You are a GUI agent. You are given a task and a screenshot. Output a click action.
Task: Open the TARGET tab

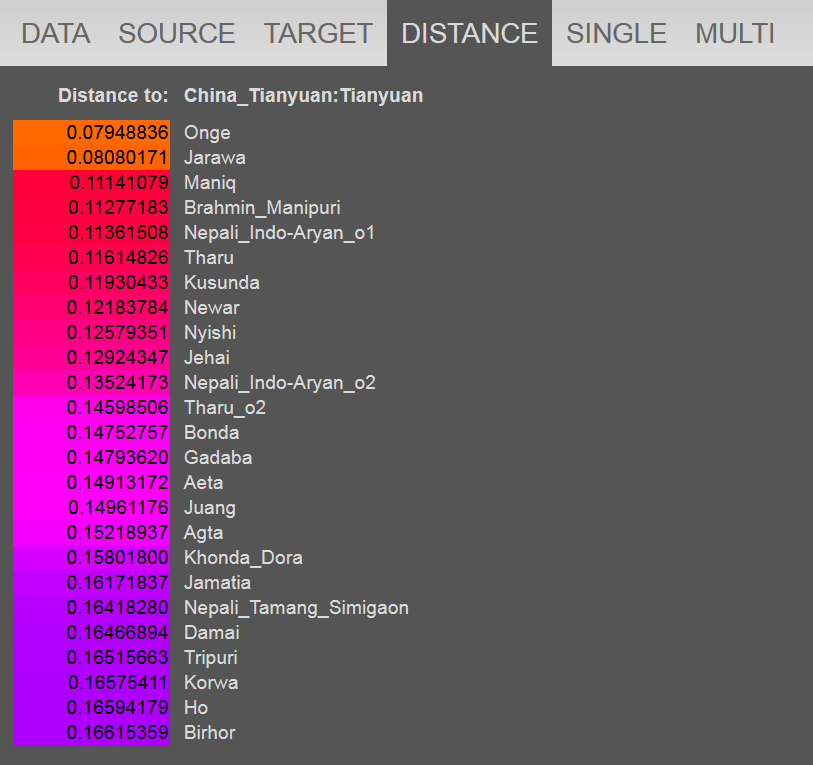tap(318, 33)
